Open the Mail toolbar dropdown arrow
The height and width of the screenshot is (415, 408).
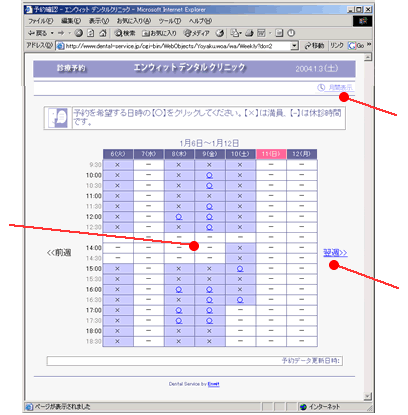(x=240, y=33)
